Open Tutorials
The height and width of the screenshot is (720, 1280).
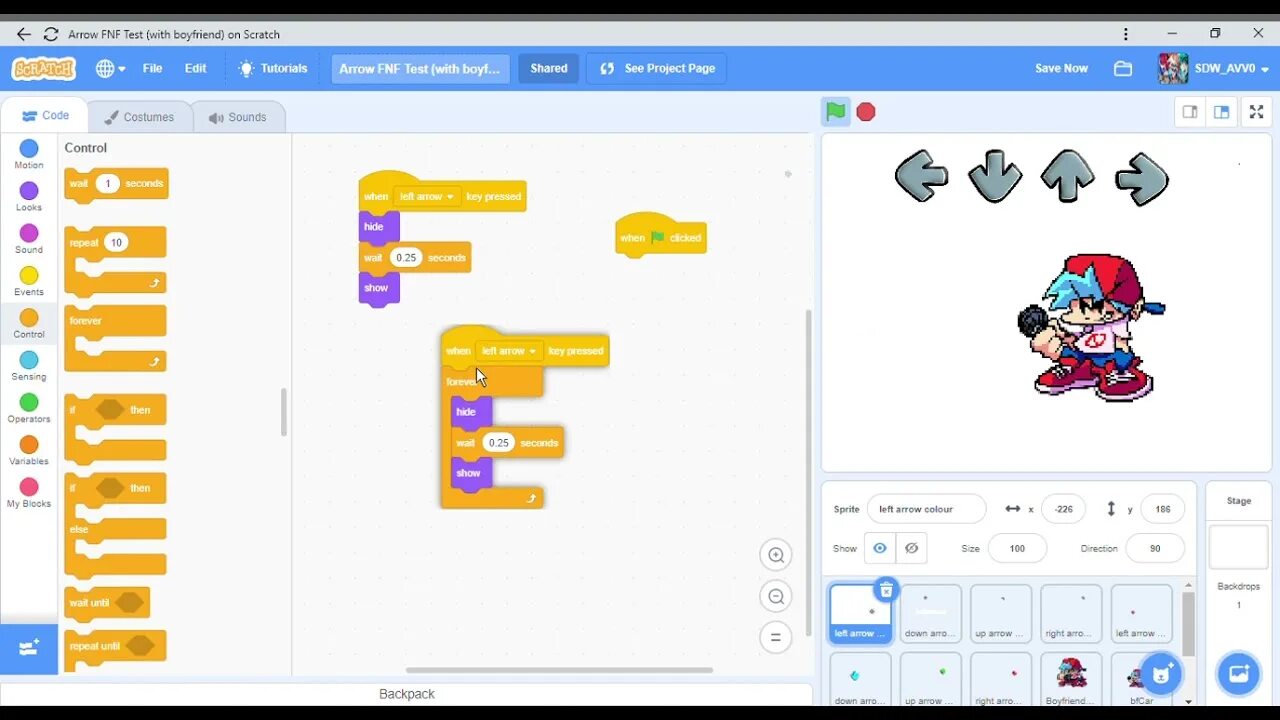[273, 68]
